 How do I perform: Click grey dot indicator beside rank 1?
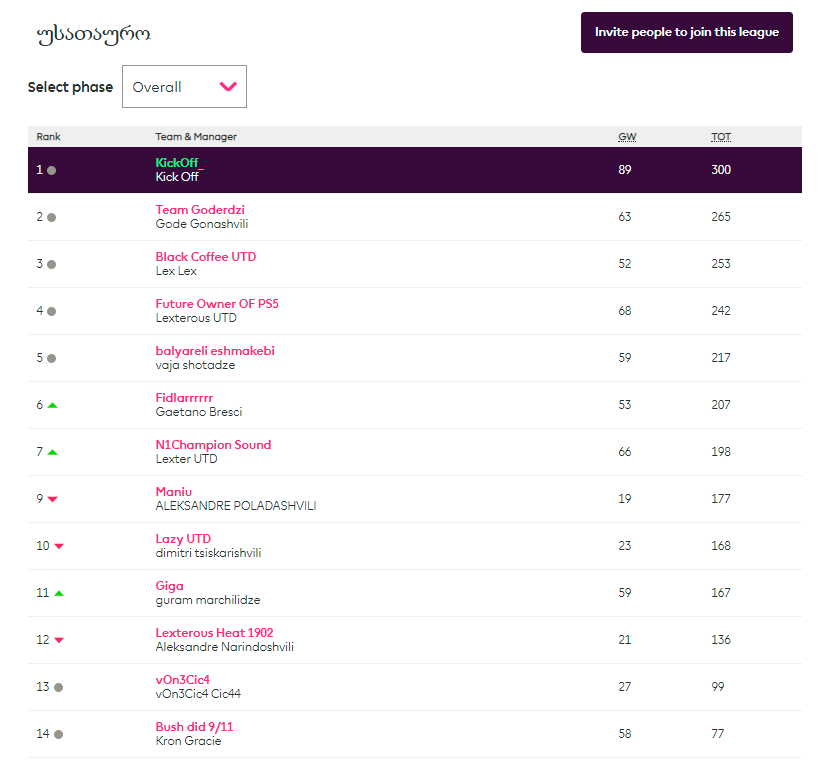[x=52, y=170]
